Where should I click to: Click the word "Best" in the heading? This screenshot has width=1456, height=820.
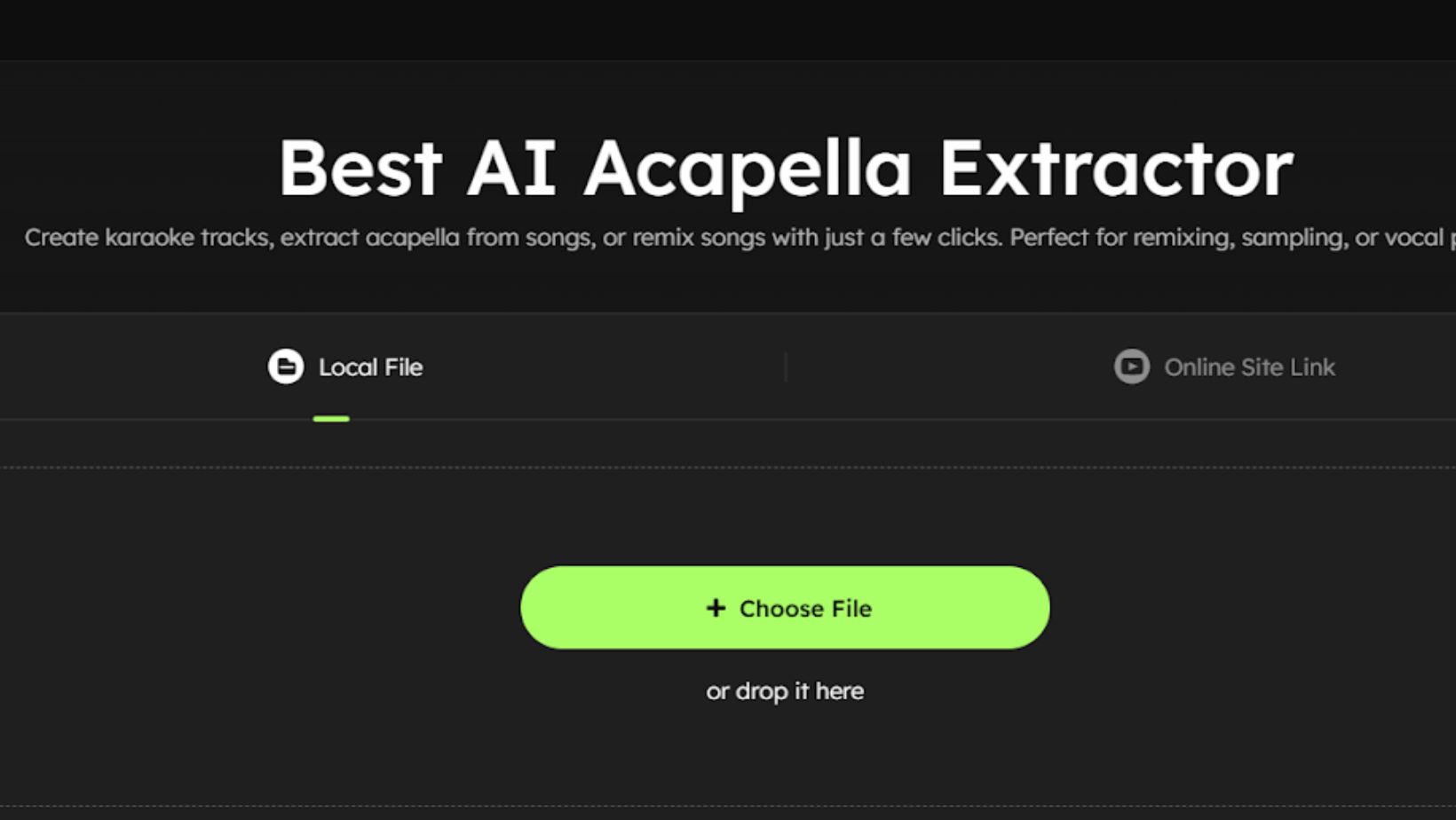tap(360, 169)
